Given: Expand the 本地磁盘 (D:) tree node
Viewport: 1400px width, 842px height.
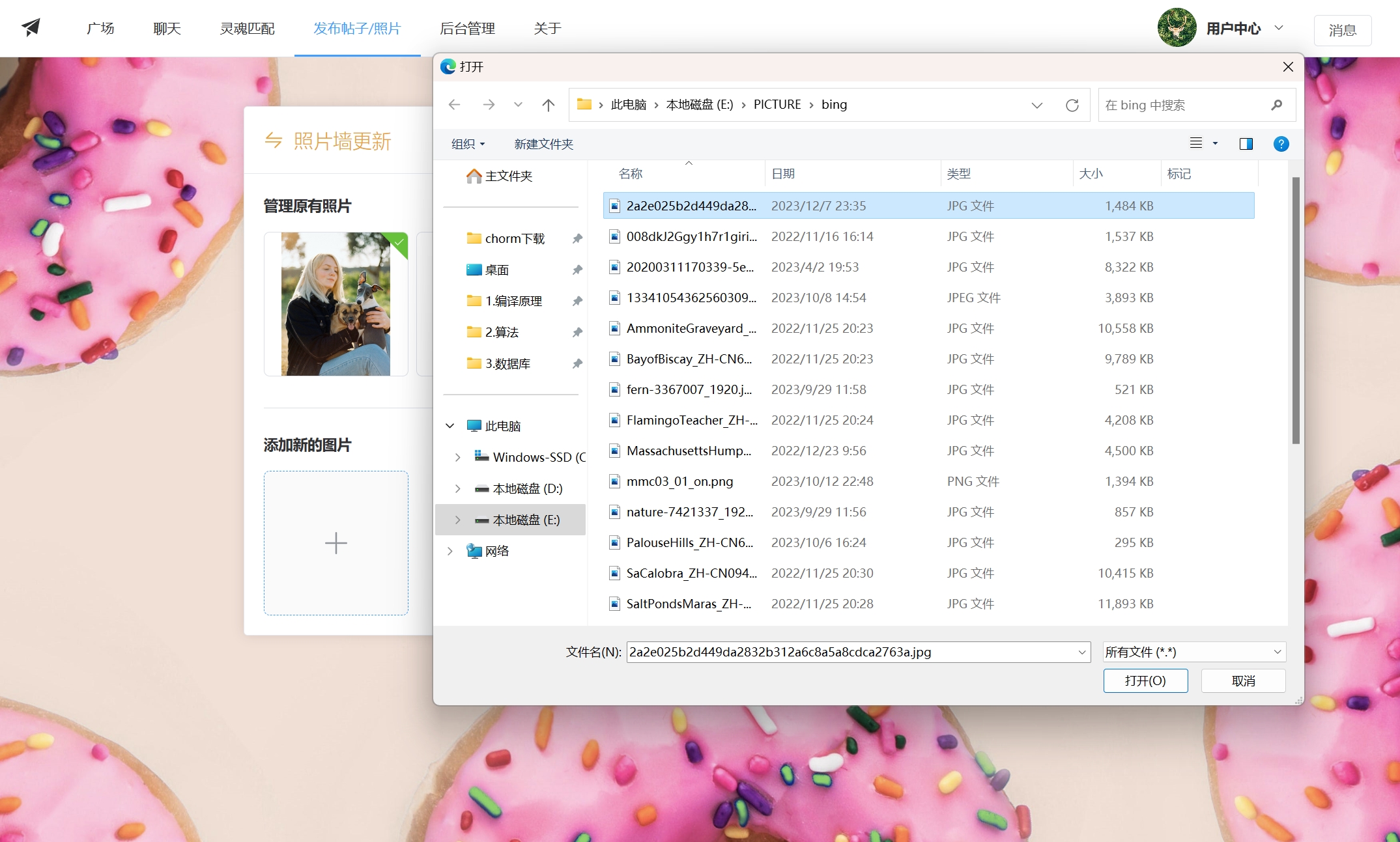Looking at the screenshot, I should pos(457,488).
